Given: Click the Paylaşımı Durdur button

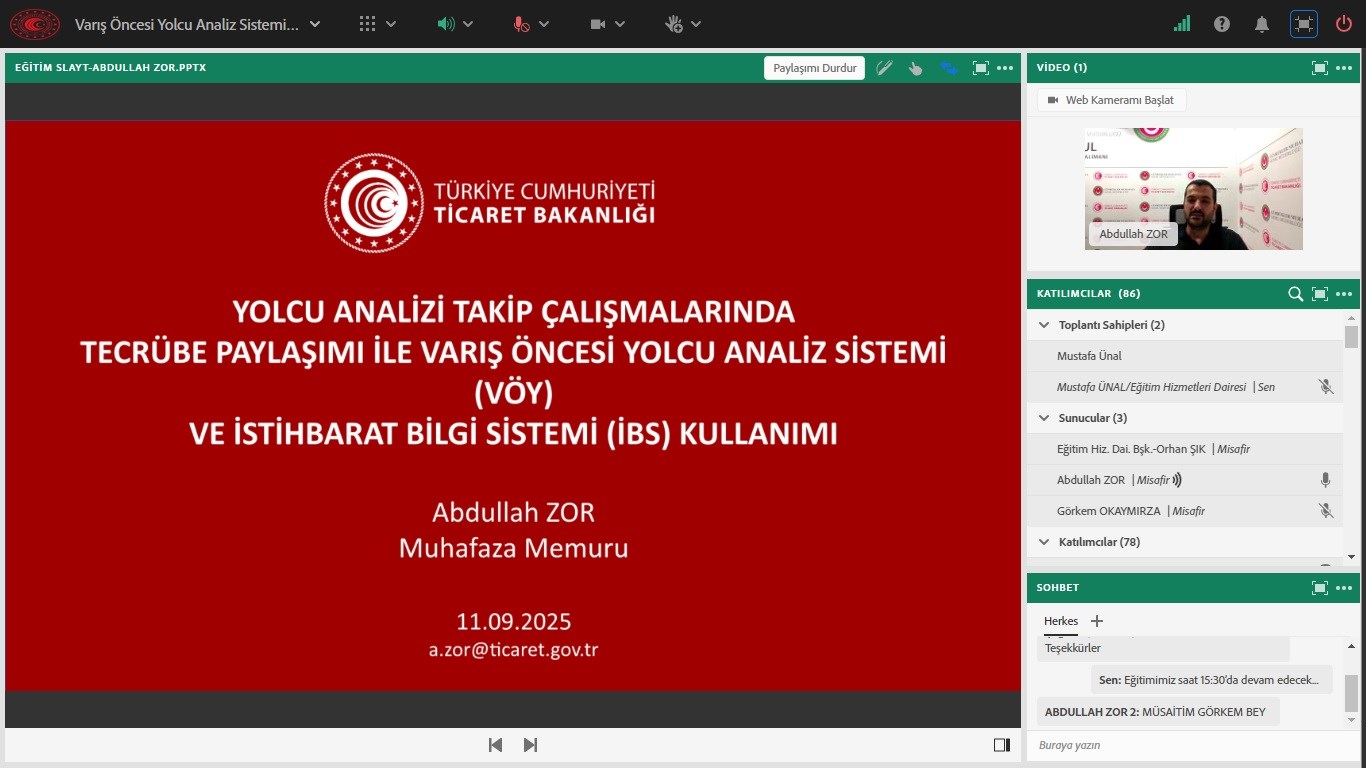Looking at the screenshot, I should click(815, 68).
